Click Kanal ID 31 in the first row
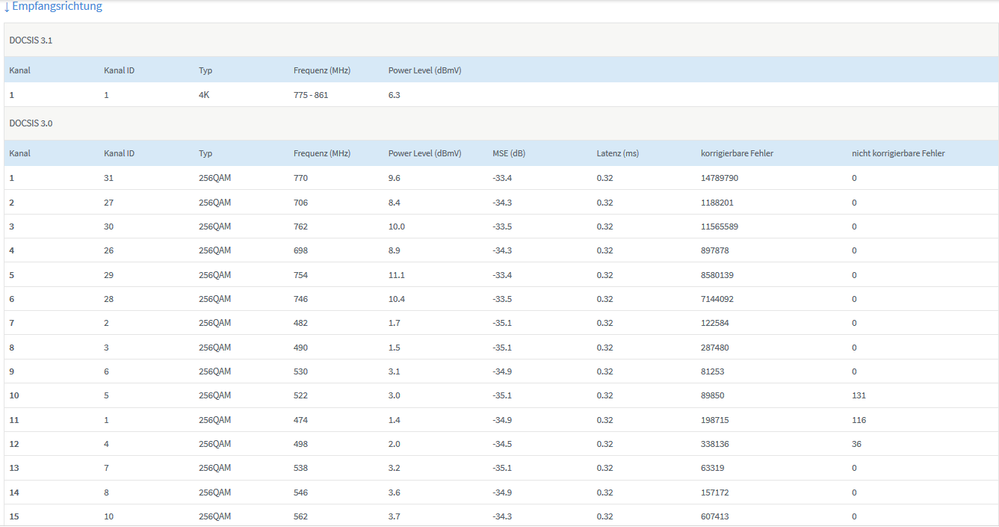This screenshot has height=527, width=999. 109,178
